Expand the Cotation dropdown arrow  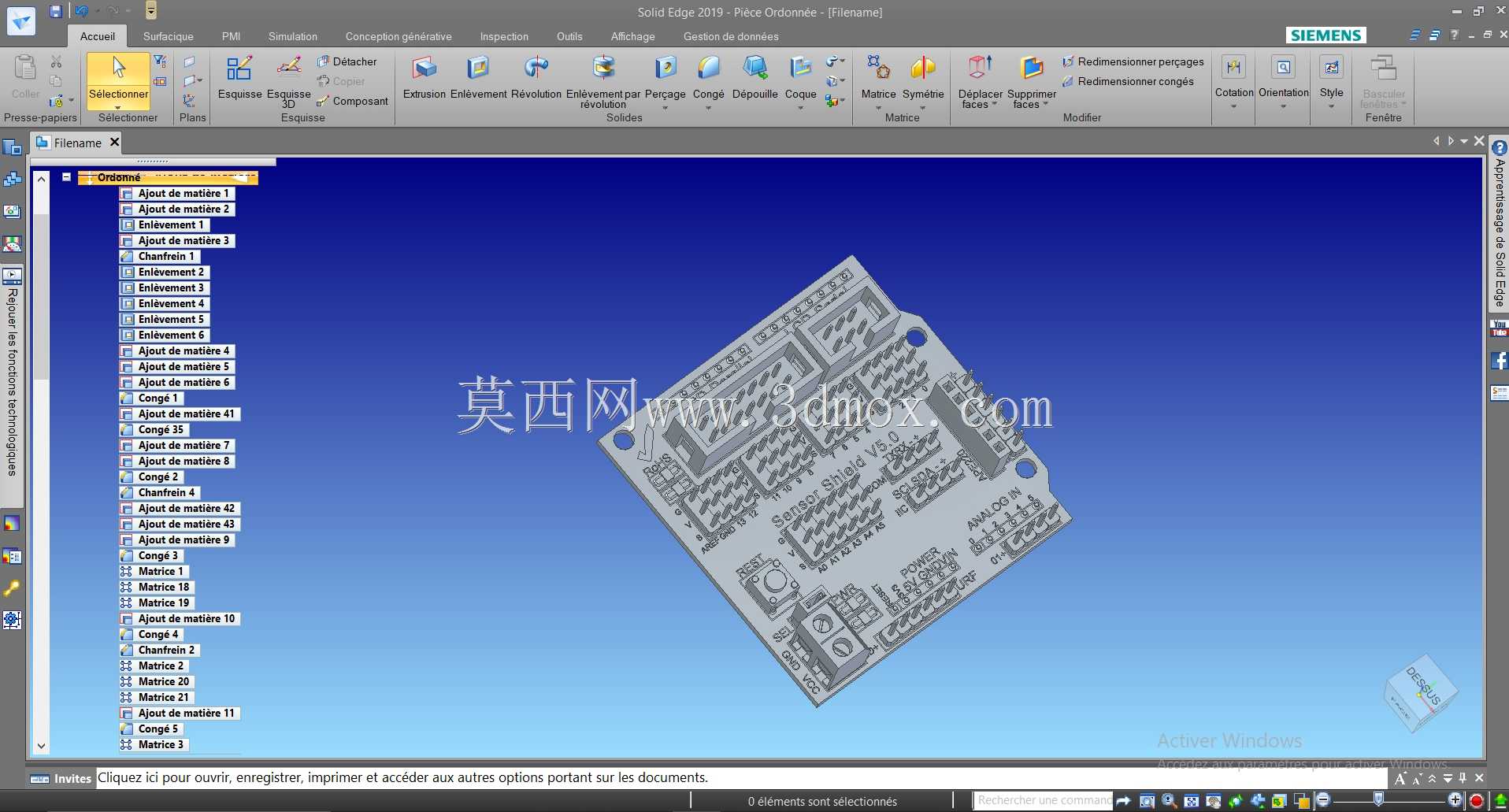1234,106
